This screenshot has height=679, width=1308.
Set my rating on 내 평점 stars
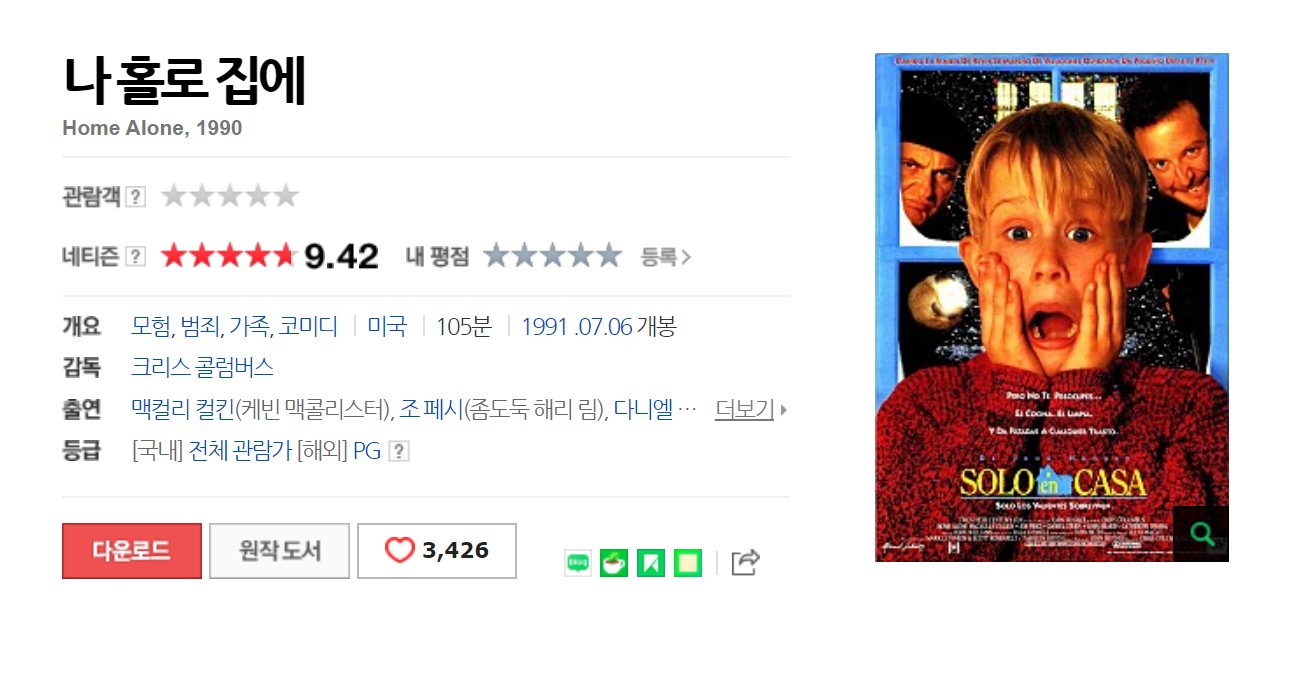click(x=553, y=257)
